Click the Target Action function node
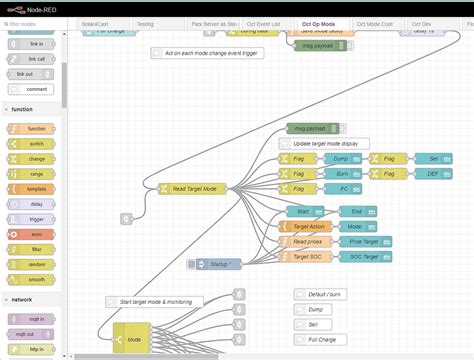The height and width of the screenshot is (360, 474). (x=305, y=227)
